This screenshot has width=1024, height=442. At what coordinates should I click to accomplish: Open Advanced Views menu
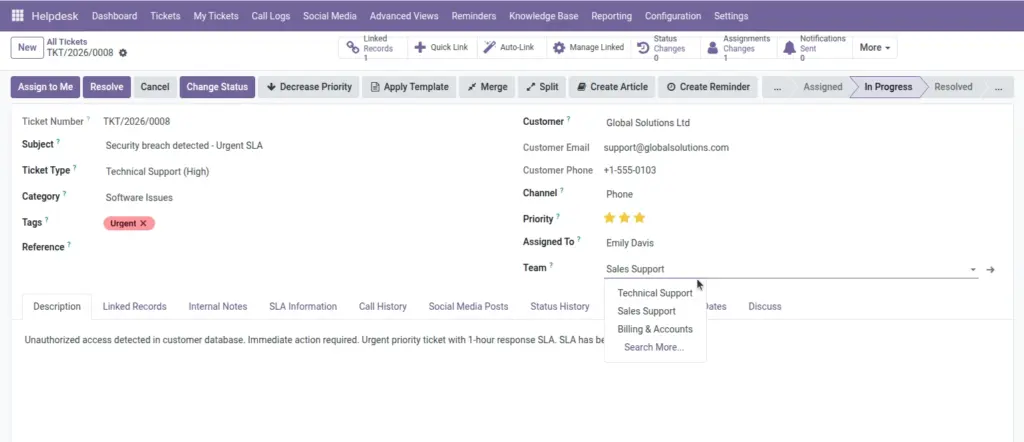tap(404, 16)
